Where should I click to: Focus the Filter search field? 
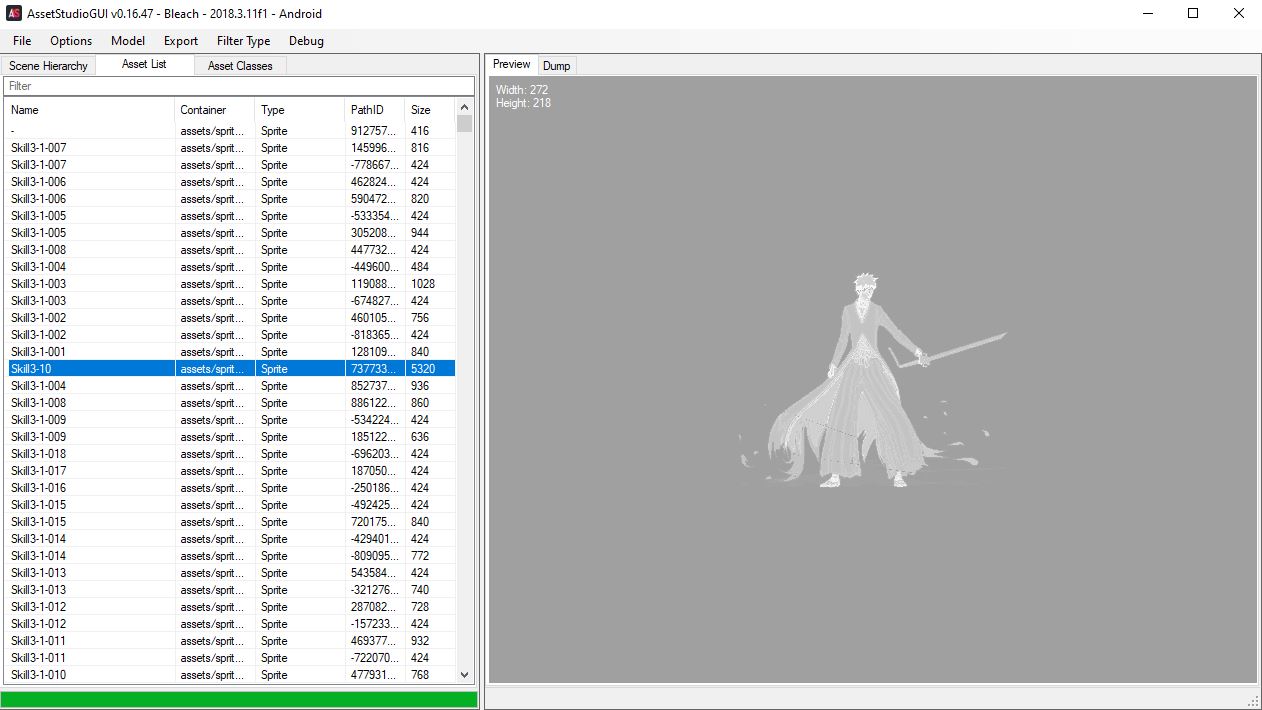[239, 86]
